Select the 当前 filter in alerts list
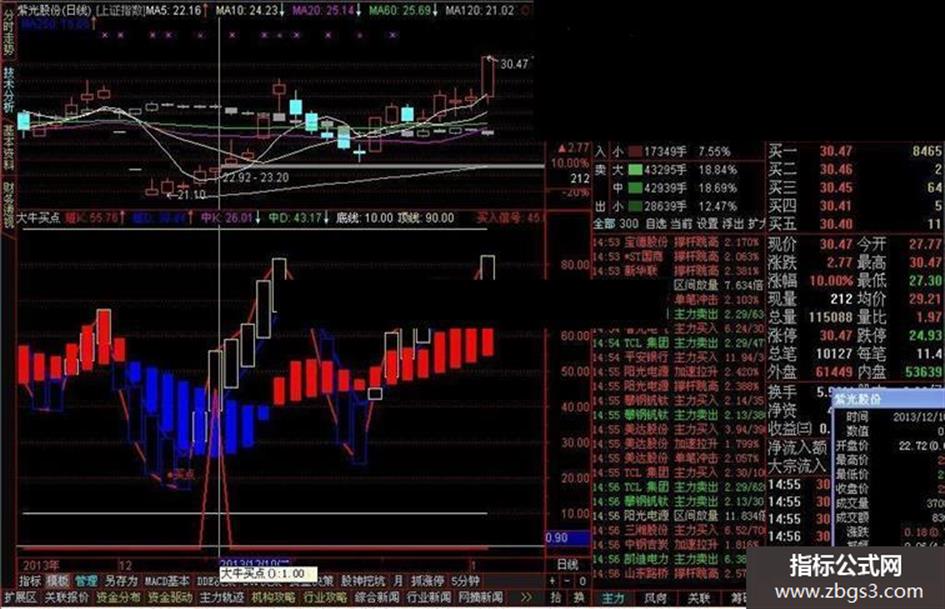Viewport: 945px width, 609px height. tap(681, 223)
